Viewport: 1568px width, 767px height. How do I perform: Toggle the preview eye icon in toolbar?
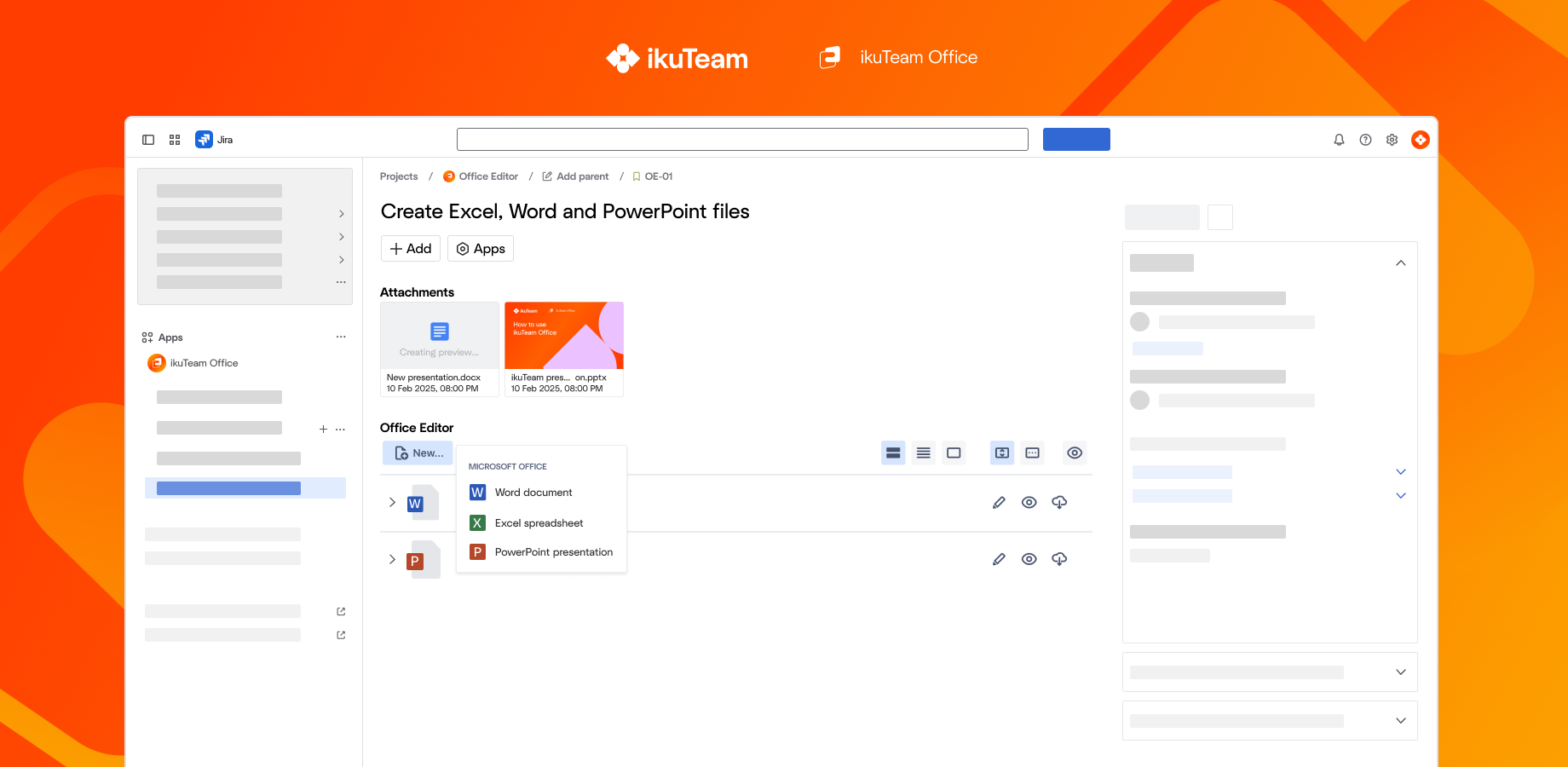(x=1074, y=453)
